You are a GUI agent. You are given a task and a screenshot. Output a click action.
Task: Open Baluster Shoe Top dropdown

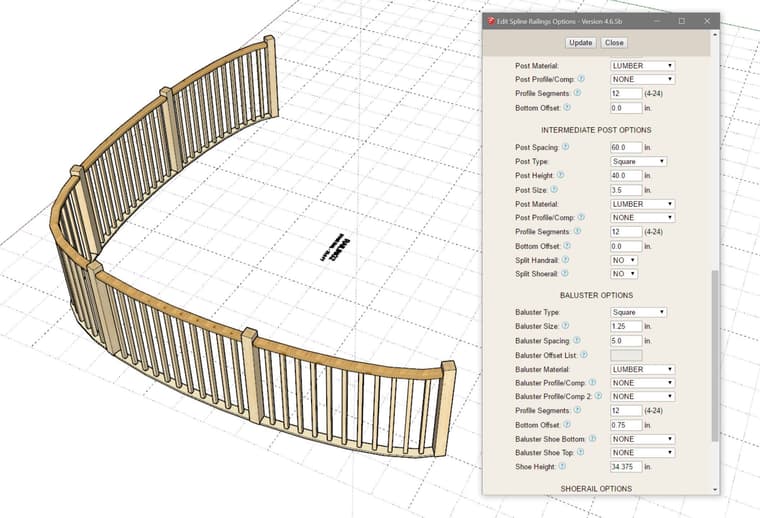pyautogui.click(x=642, y=453)
